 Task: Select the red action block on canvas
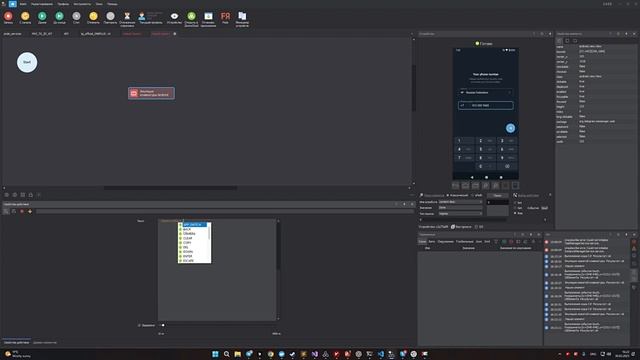pos(151,93)
